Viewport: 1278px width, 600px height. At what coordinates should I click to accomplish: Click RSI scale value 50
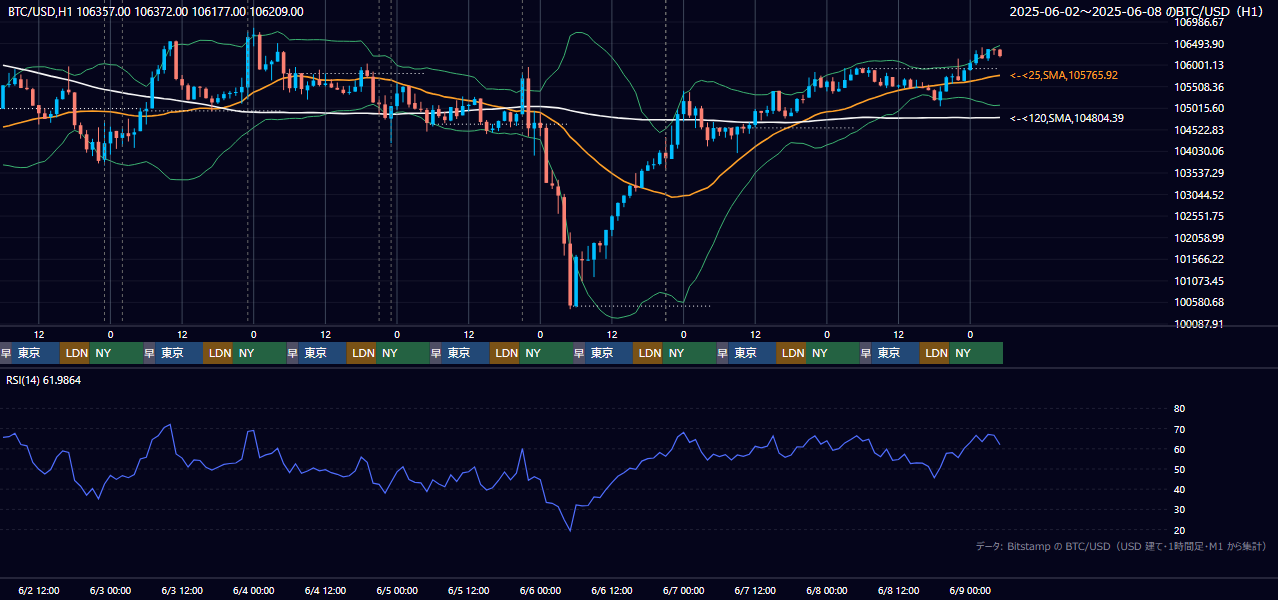point(1179,469)
